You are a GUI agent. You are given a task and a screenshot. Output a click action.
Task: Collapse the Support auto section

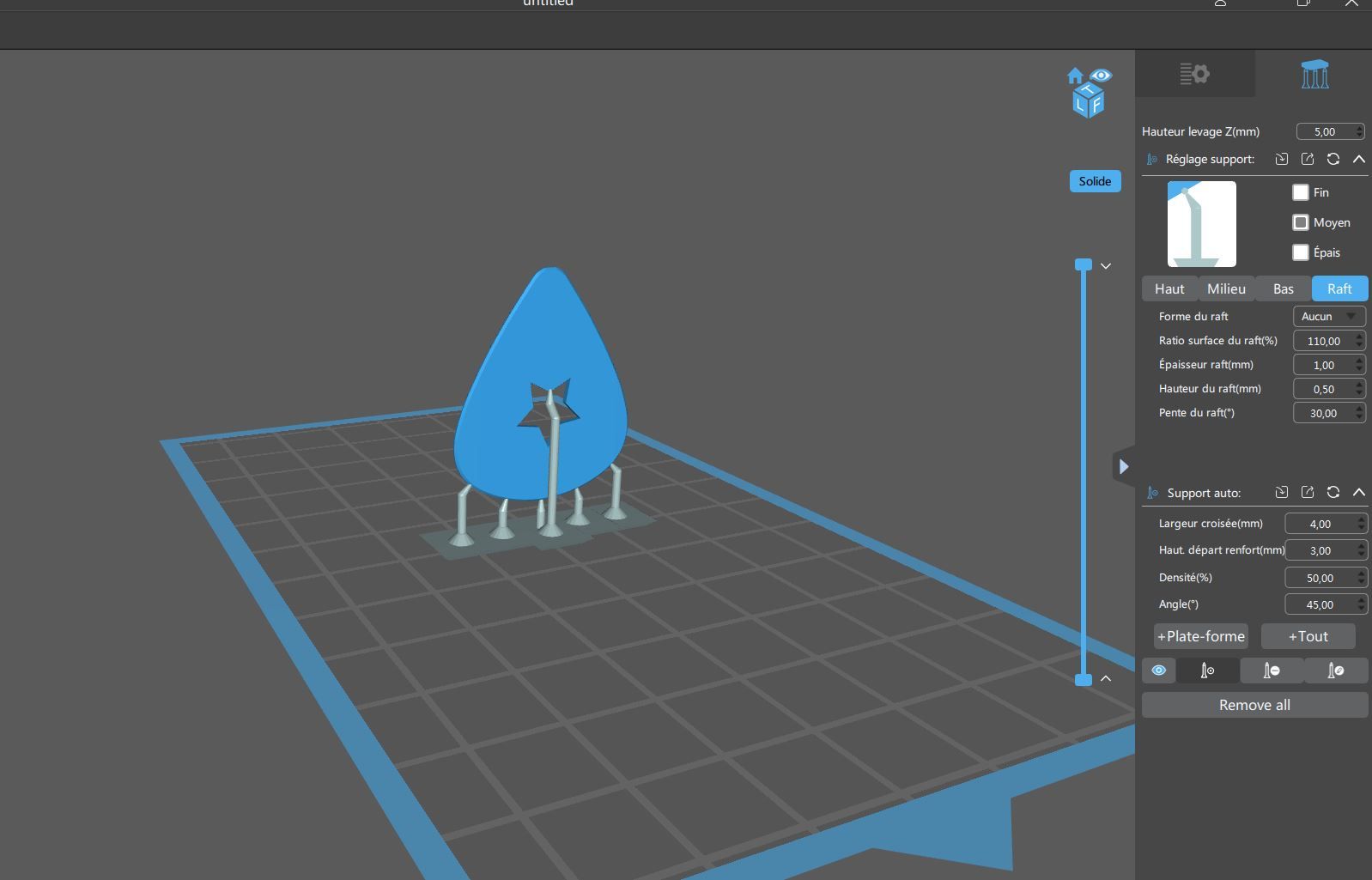(1359, 492)
